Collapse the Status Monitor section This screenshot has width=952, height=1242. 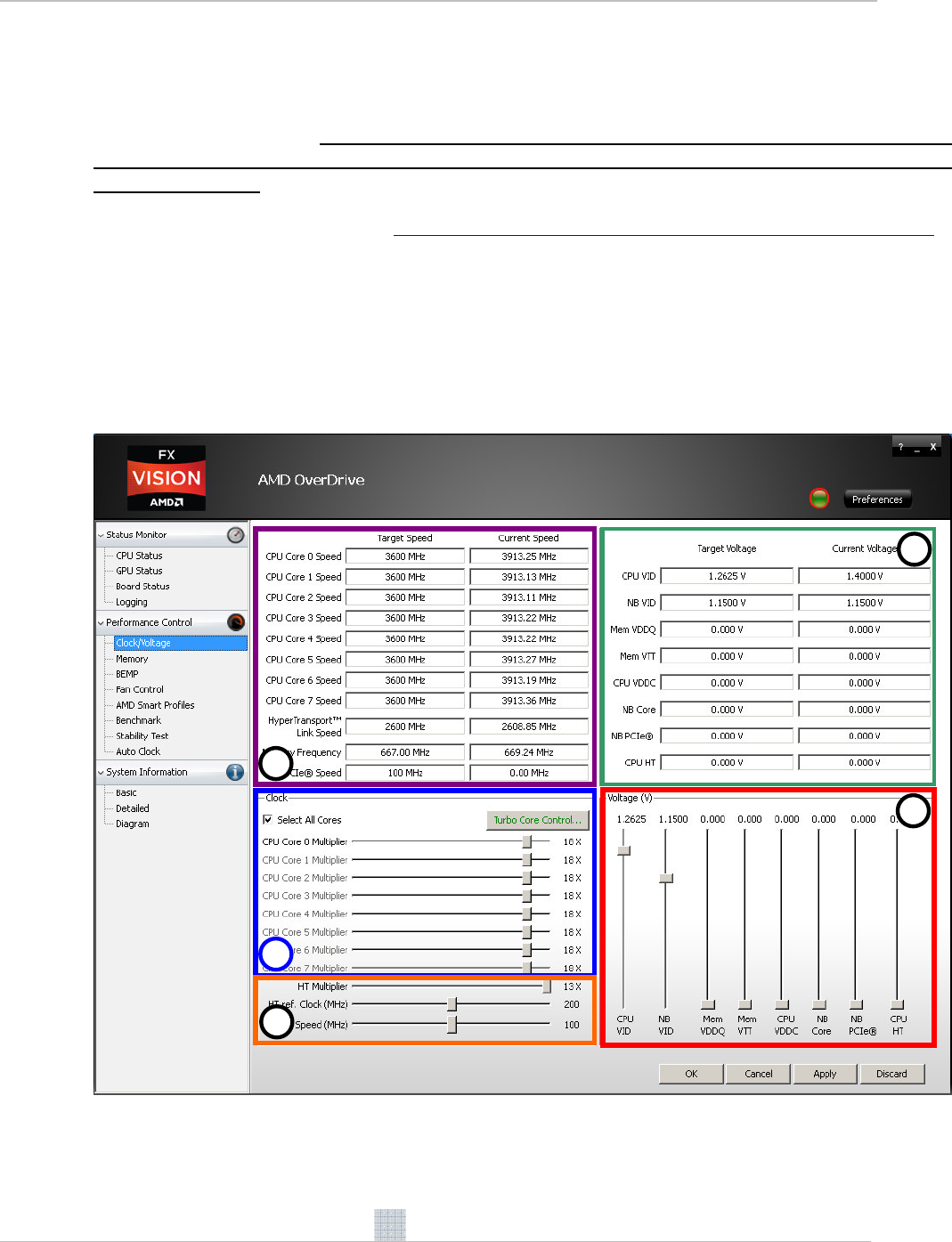point(101,535)
